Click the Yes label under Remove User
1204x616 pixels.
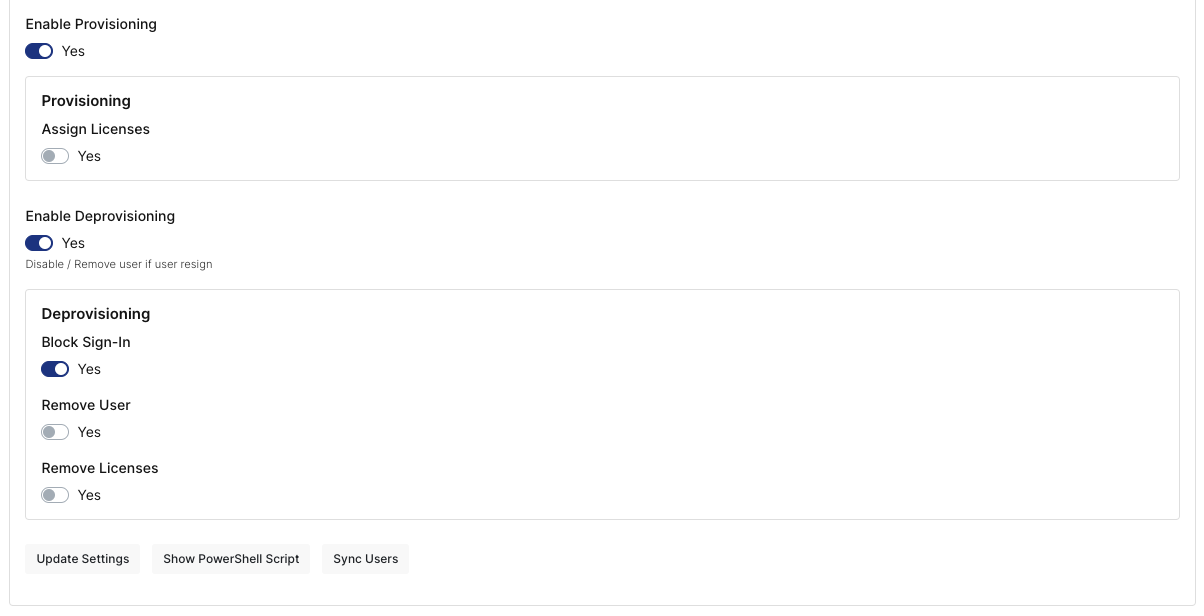(x=89, y=432)
